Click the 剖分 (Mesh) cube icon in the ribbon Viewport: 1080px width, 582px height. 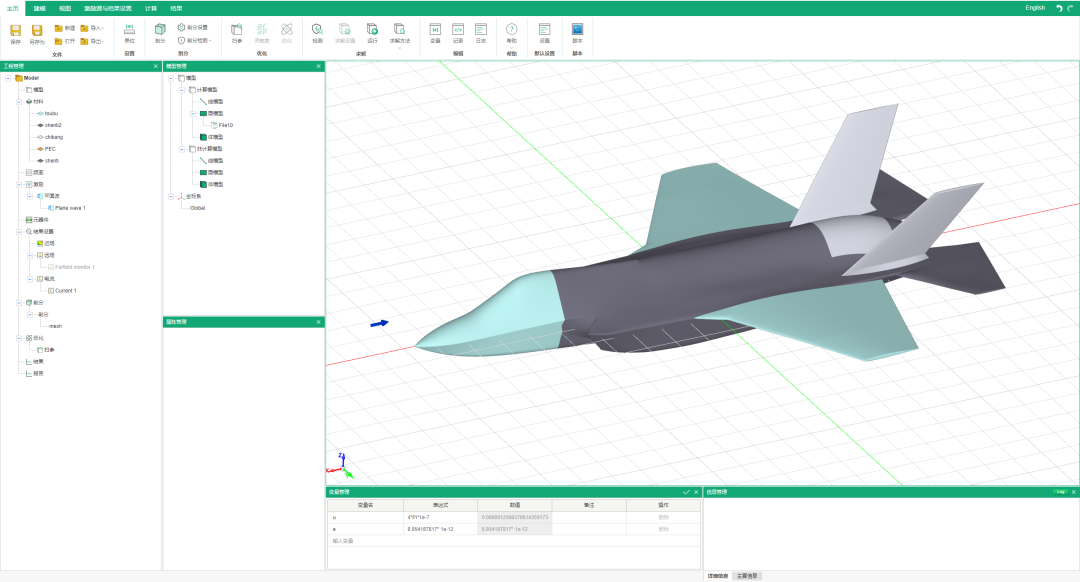(x=160, y=32)
